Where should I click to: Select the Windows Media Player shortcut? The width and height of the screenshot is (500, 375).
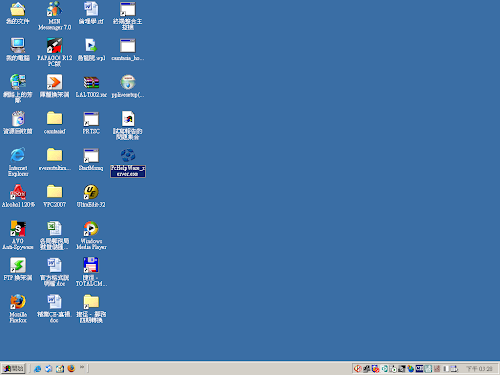click(91, 229)
